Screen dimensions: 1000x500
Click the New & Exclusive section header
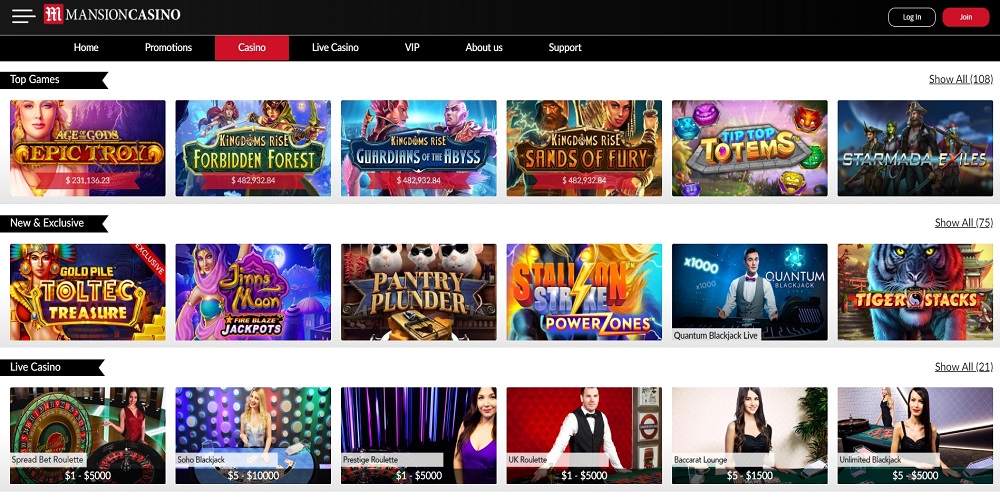click(x=54, y=223)
